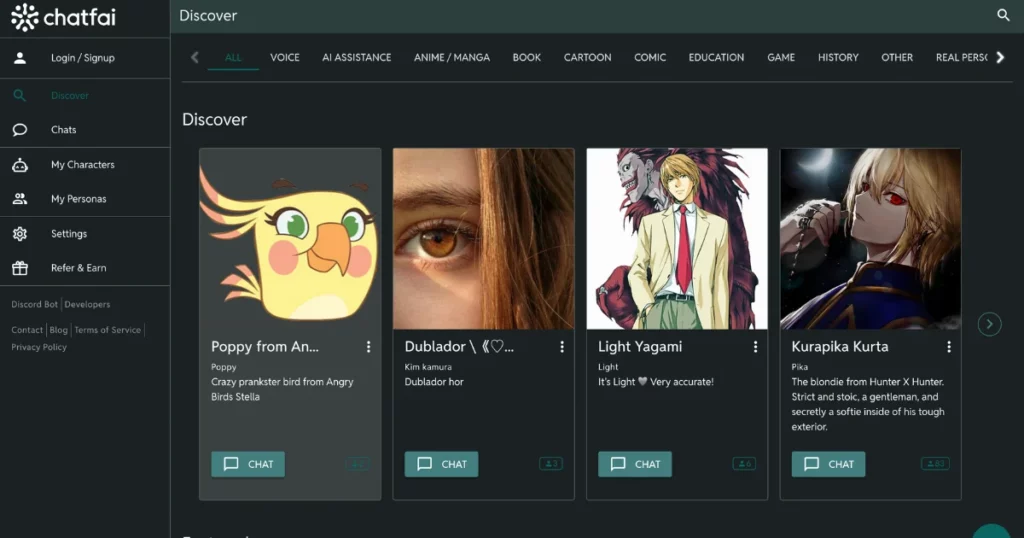Open the Terms of Service link
This screenshot has width=1024, height=538.
pos(108,330)
